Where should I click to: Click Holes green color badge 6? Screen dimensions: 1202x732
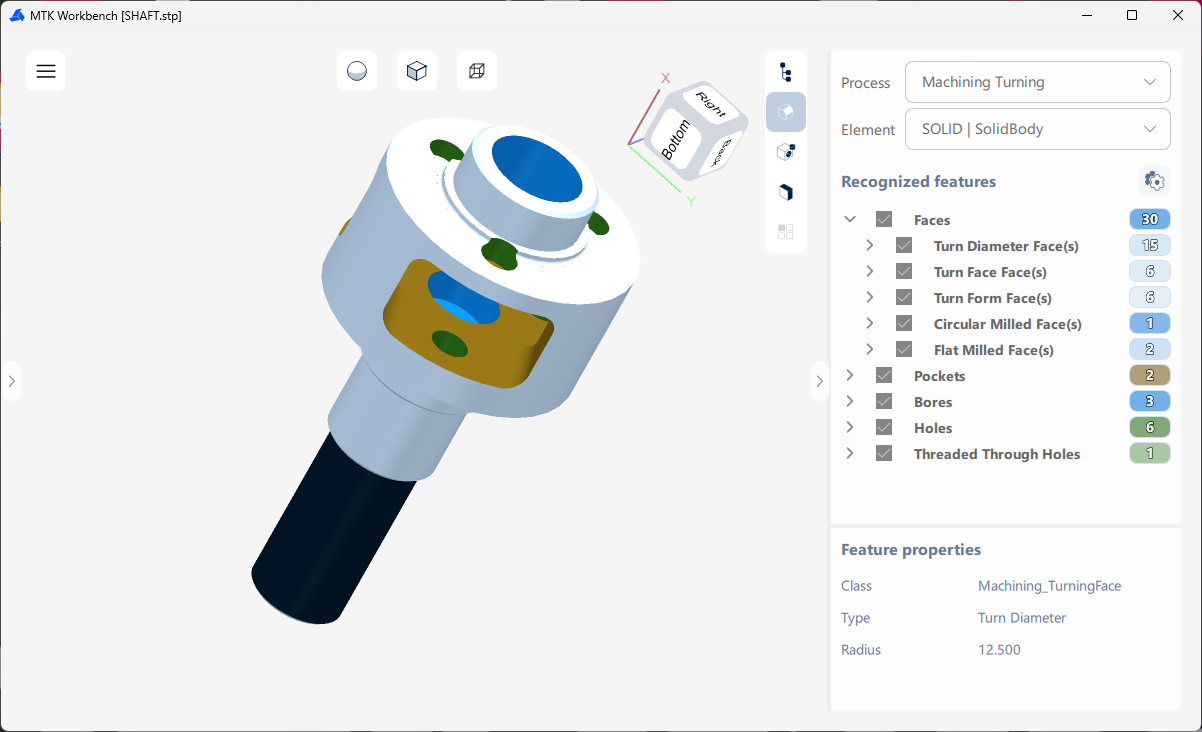(1149, 428)
